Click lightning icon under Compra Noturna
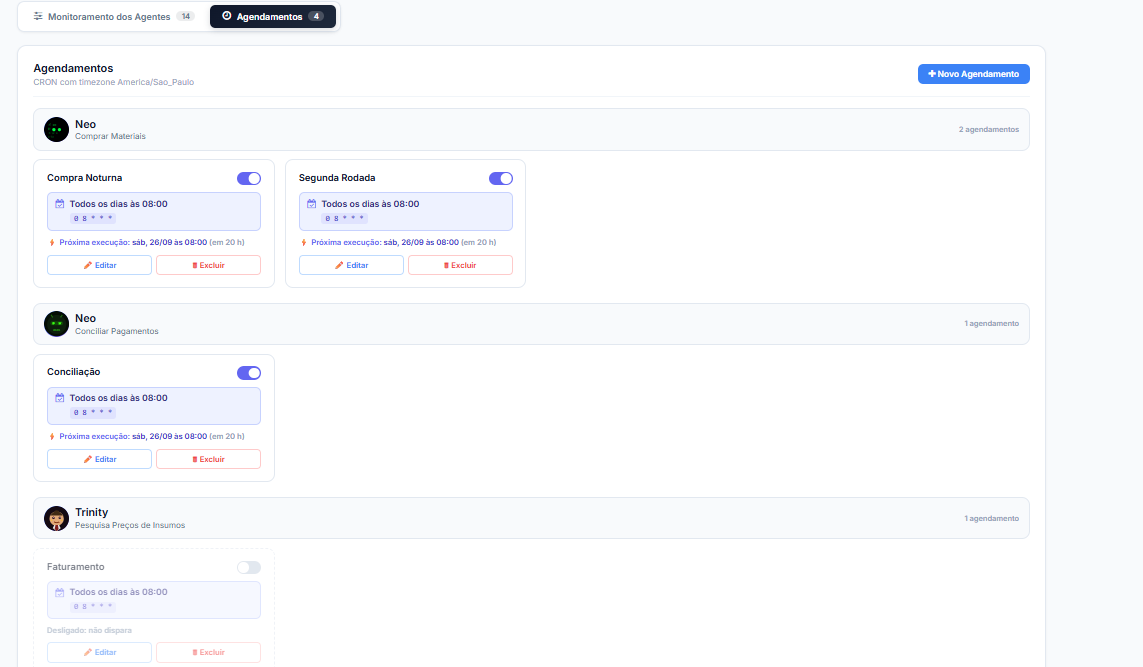Viewport: 1143px width, 667px height. pyautogui.click(x=52, y=243)
